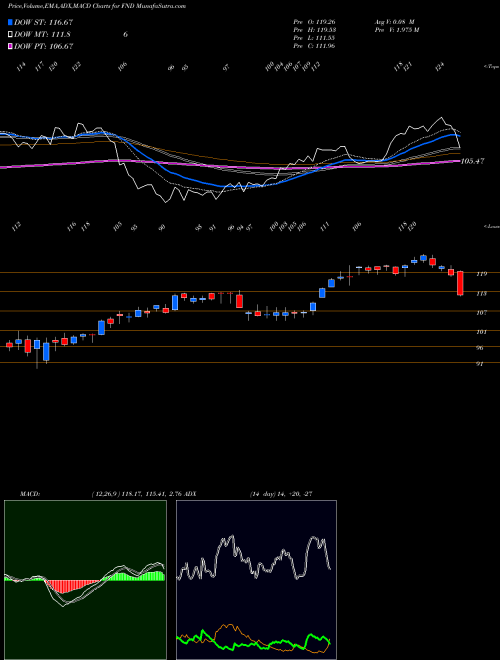
Task: Click the 96 price axis label
Action: pyautogui.click(x=480, y=348)
